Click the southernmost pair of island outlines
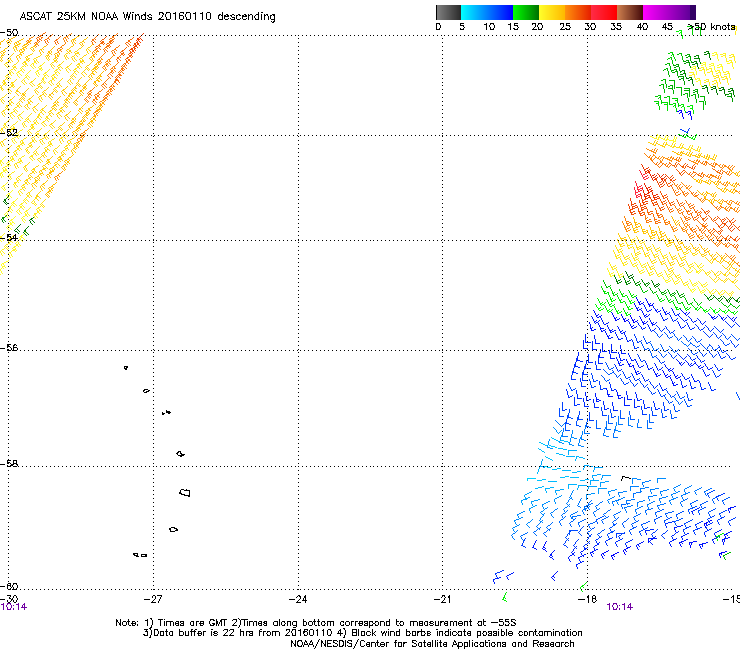Image resolution: width=740 pixels, height=650 pixels. 140,555
